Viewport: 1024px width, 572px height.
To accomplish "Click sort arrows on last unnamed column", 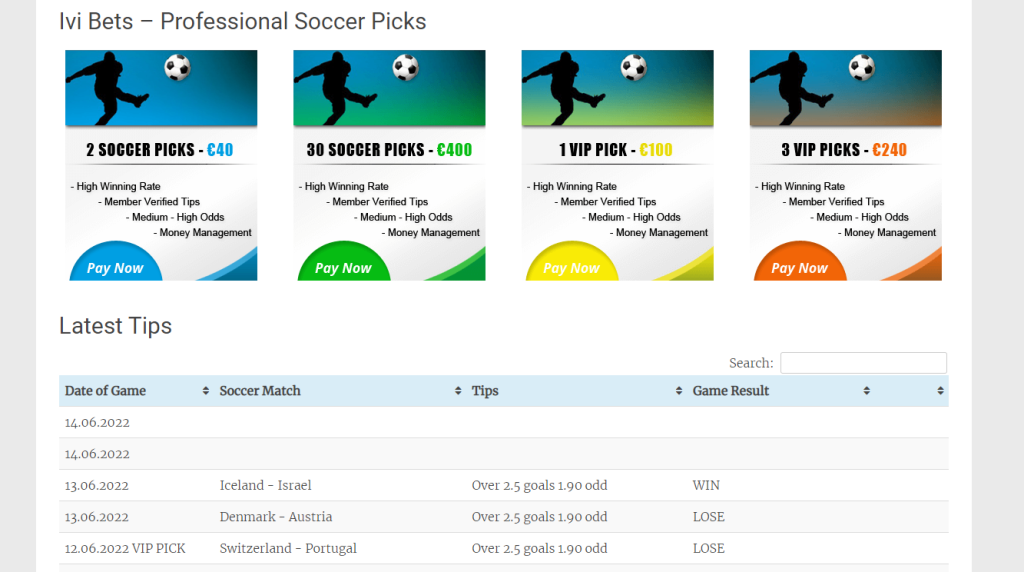I will (x=940, y=390).
